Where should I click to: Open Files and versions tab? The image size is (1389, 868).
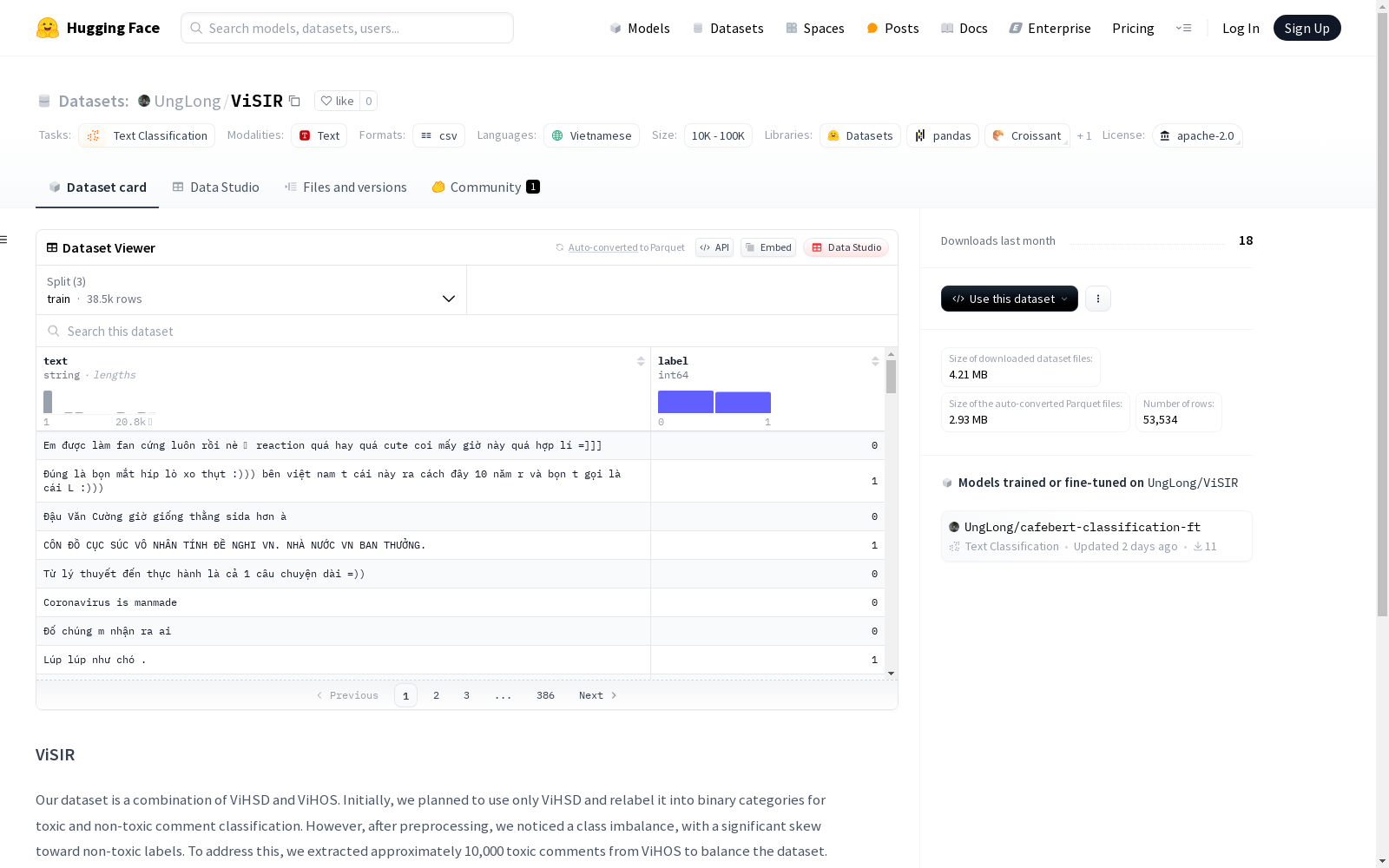coord(346,187)
